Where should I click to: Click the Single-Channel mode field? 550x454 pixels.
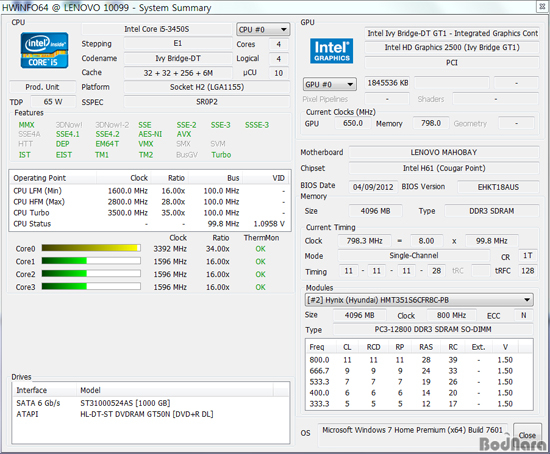point(414,255)
